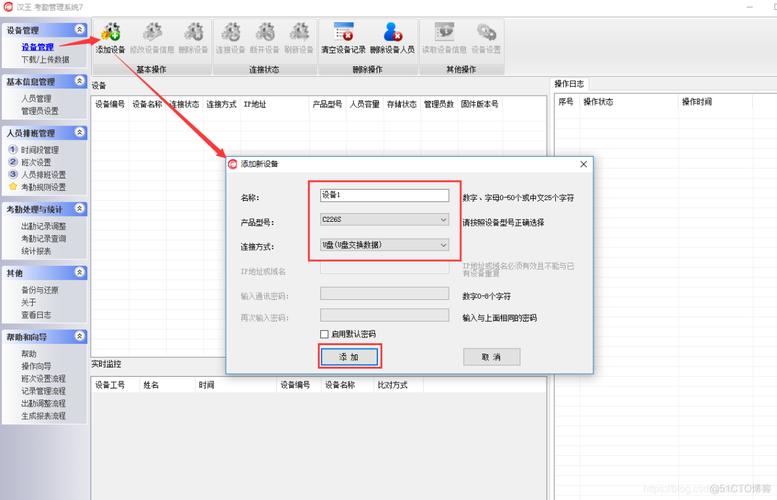
Task: Click the IP地址或域名 input field
Action: 385,268
